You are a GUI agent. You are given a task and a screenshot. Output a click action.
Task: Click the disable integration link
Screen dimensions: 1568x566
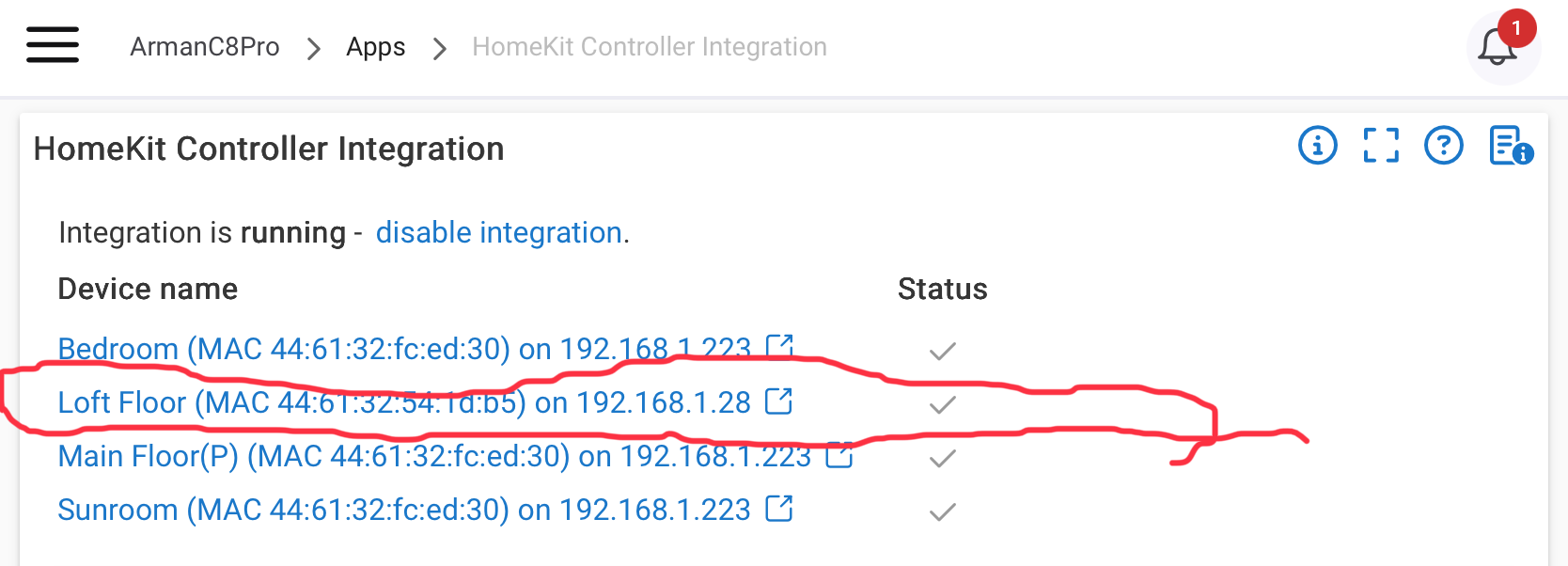pos(498,232)
